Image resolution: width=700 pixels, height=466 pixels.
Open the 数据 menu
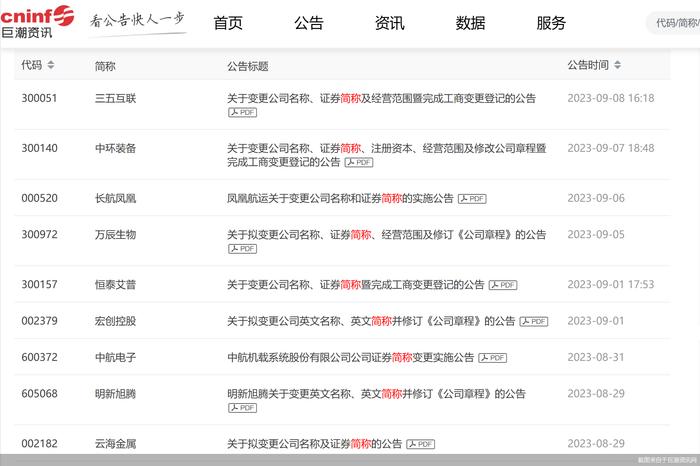click(x=471, y=23)
